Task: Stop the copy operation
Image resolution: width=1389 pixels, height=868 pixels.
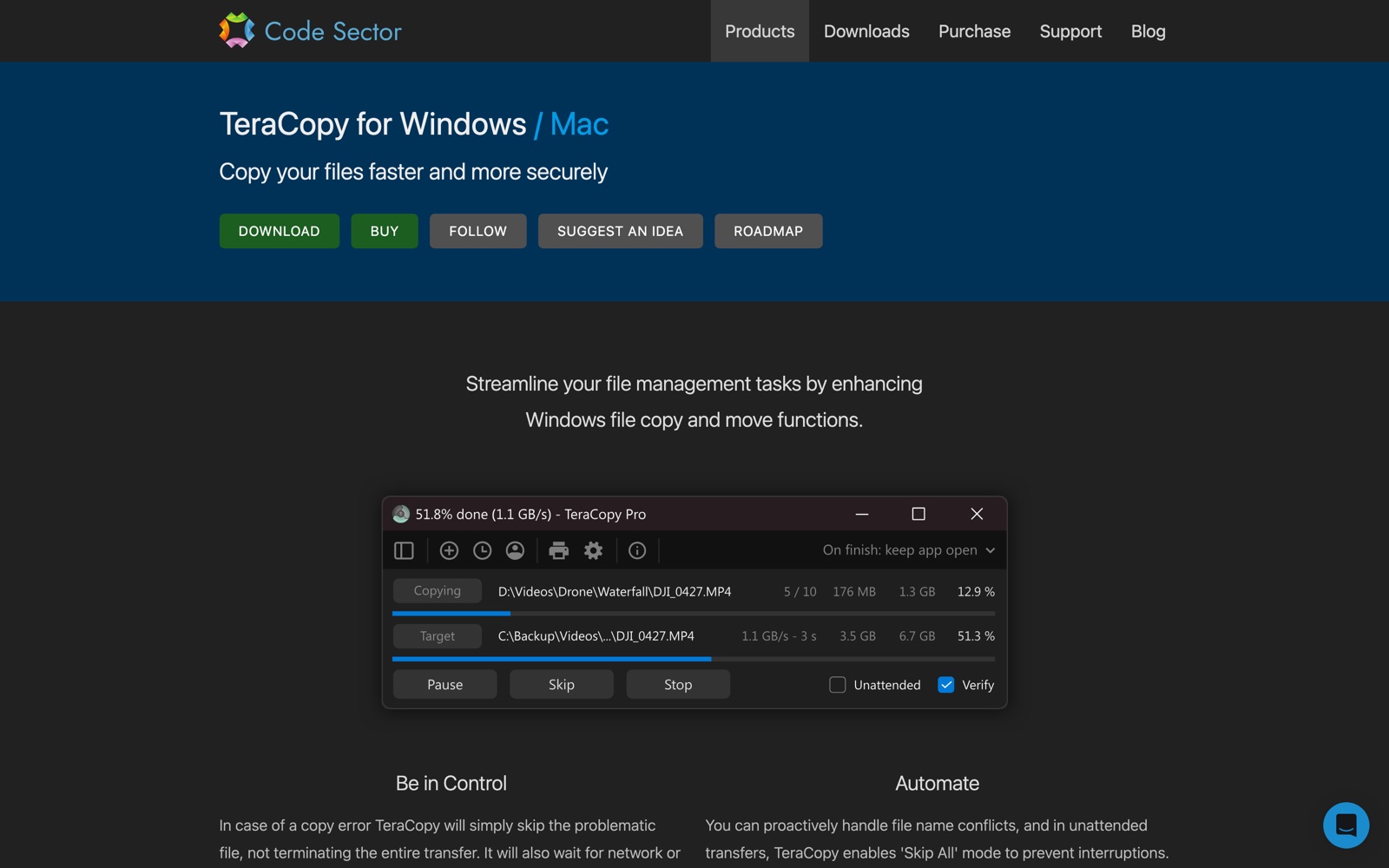Action: coord(678,685)
